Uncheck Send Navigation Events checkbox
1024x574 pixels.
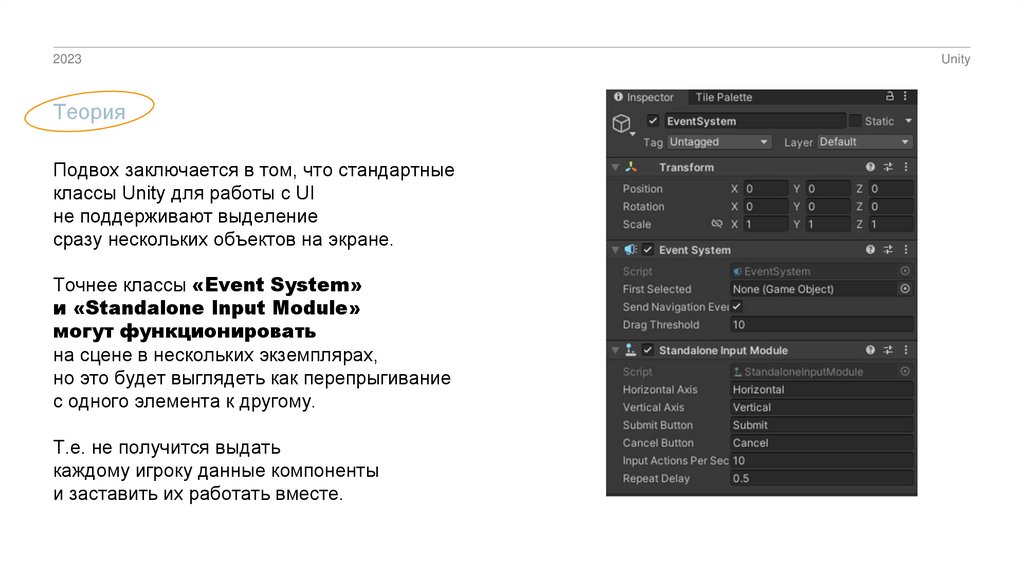pyautogui.click(x=736, y=306)
